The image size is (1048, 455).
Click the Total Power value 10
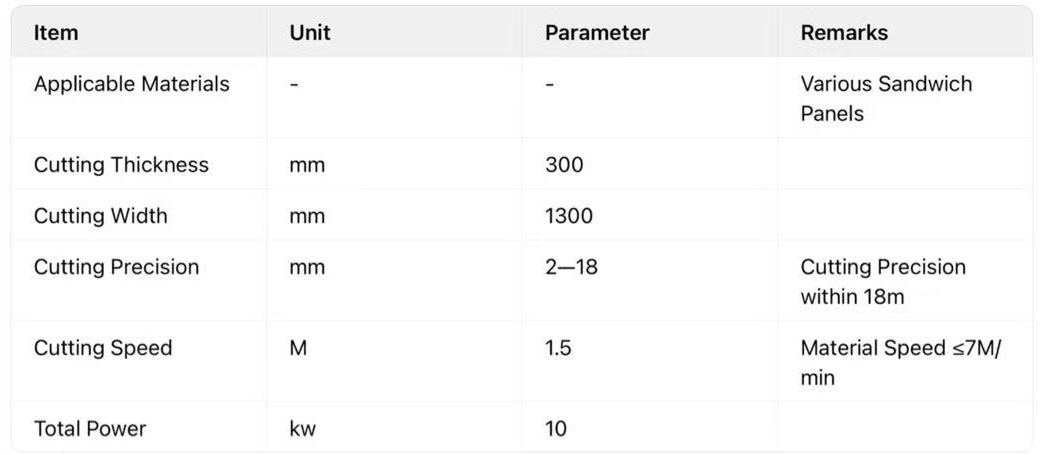556,429
